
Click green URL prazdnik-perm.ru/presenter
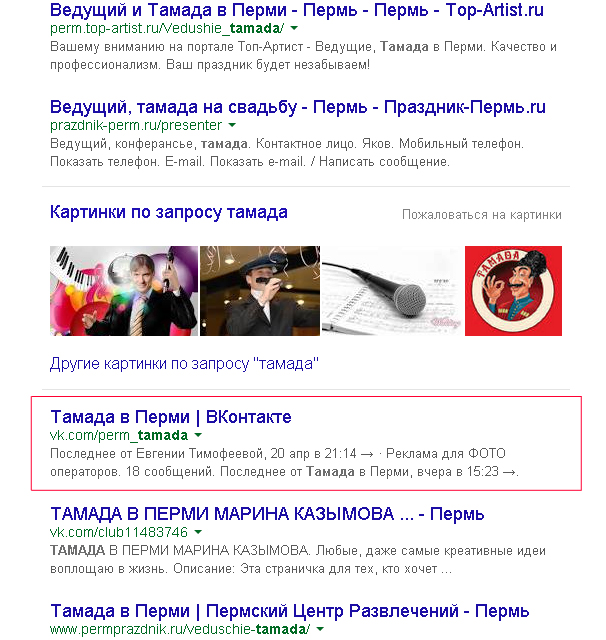(136, 125)
